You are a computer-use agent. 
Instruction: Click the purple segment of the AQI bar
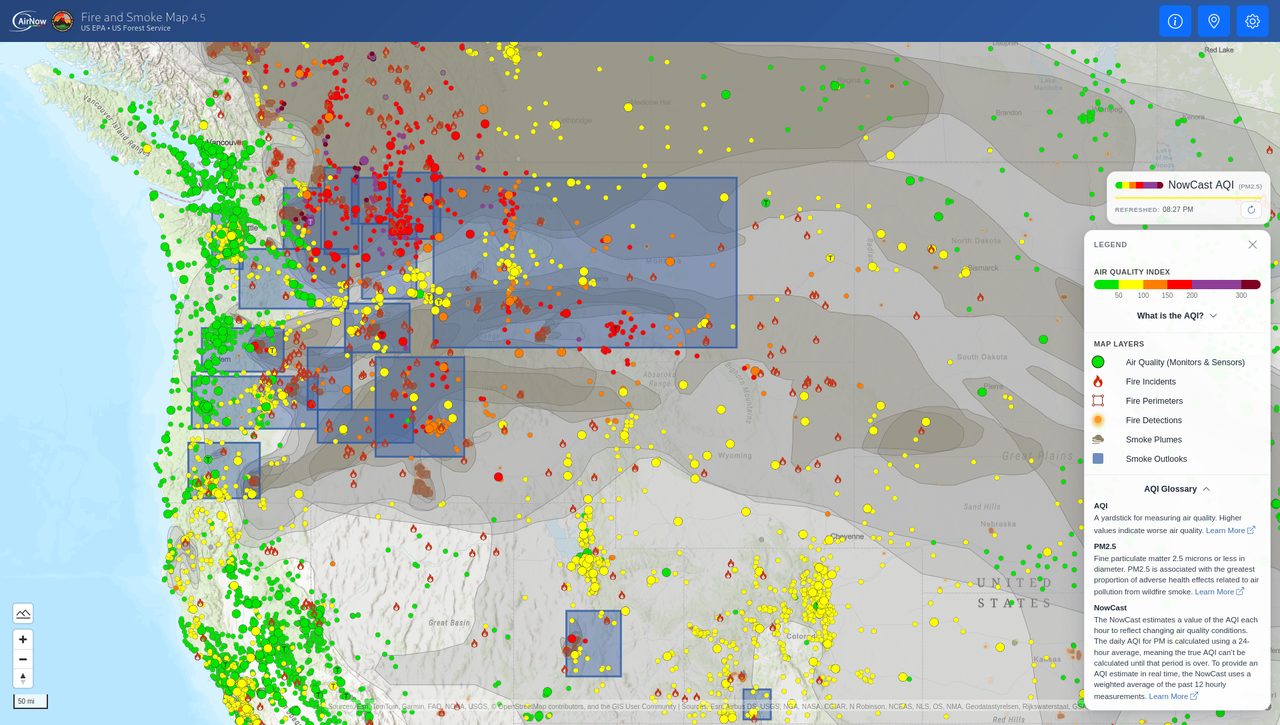[1216, 284]
